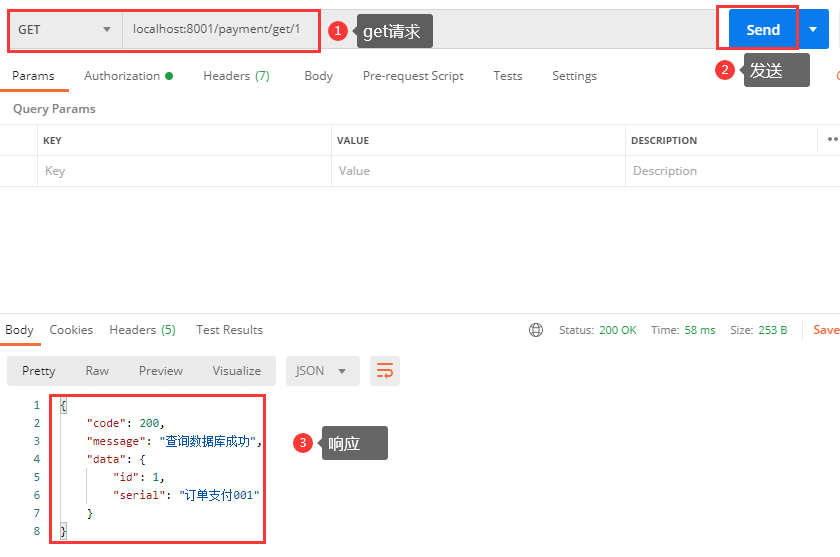Select the Pretty view
Viewport: 840px width, 557px height.
(39, 371)
